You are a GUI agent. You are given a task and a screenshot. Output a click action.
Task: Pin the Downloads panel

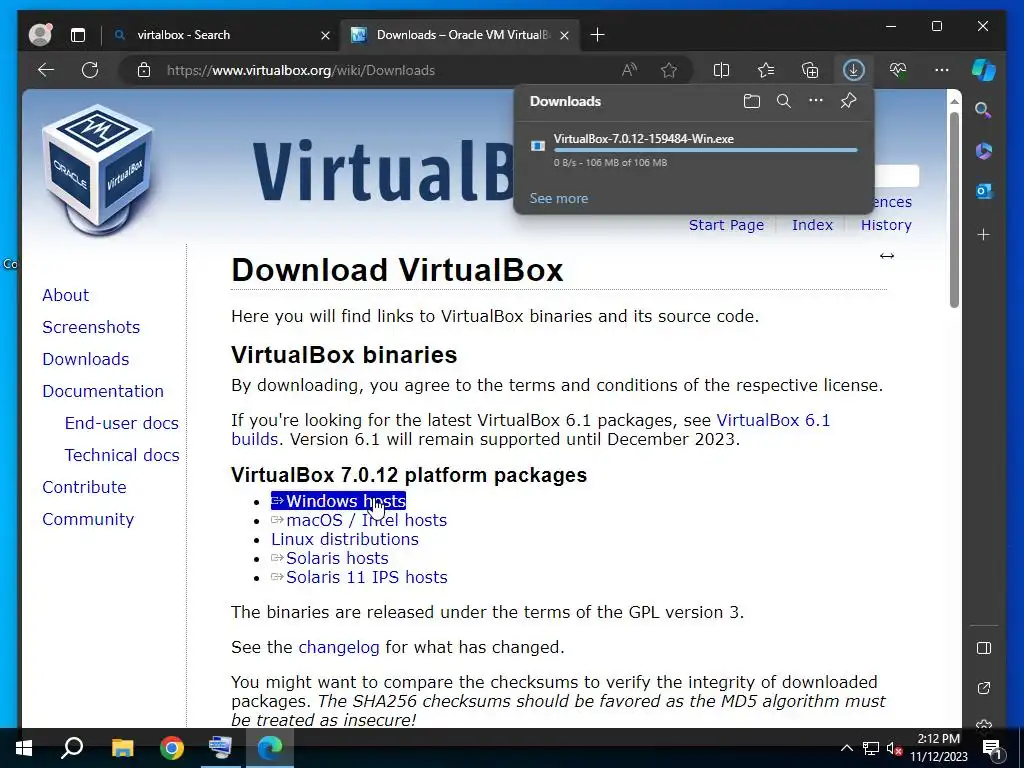(848, 101)
